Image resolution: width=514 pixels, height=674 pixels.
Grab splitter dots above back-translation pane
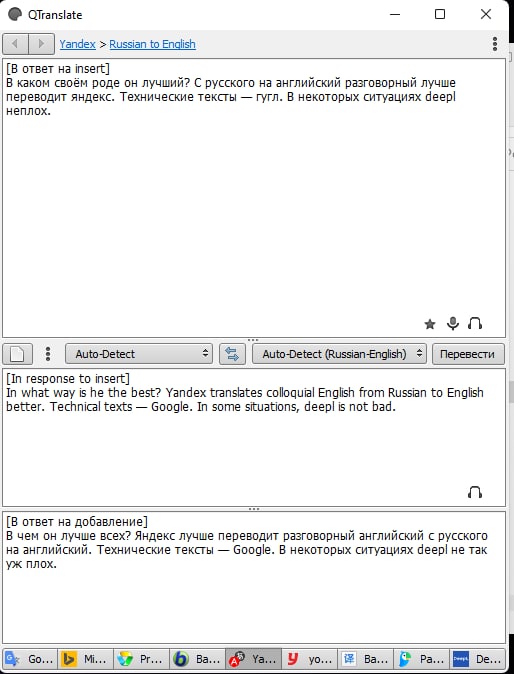tap(254, 509)
